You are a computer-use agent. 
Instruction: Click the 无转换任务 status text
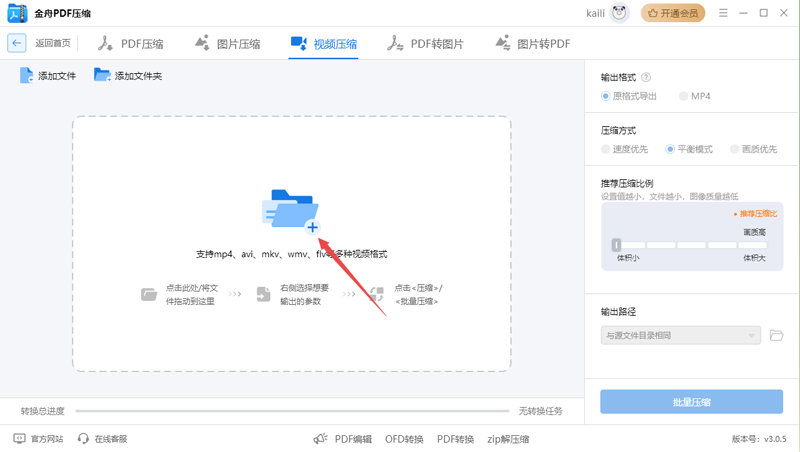540,411
